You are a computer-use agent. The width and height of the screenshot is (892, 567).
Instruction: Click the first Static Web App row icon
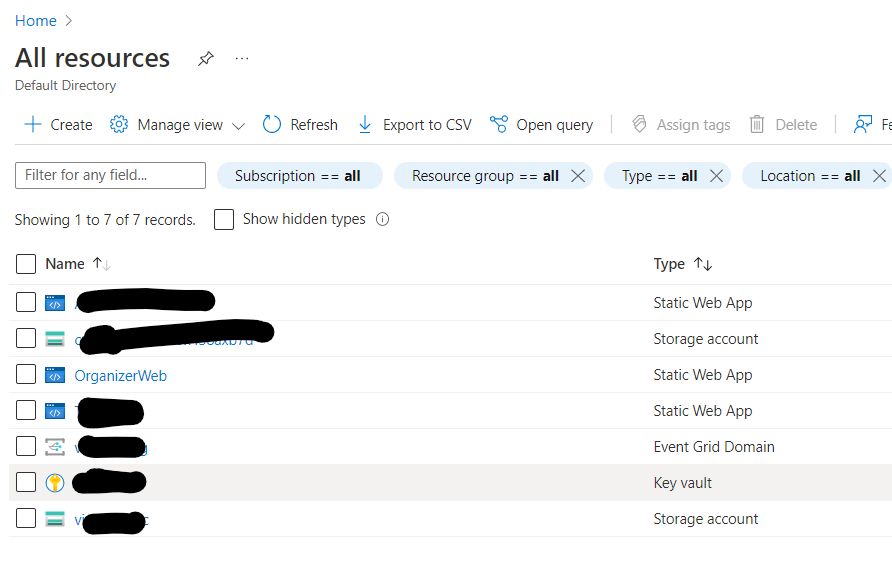click(55, 303)
